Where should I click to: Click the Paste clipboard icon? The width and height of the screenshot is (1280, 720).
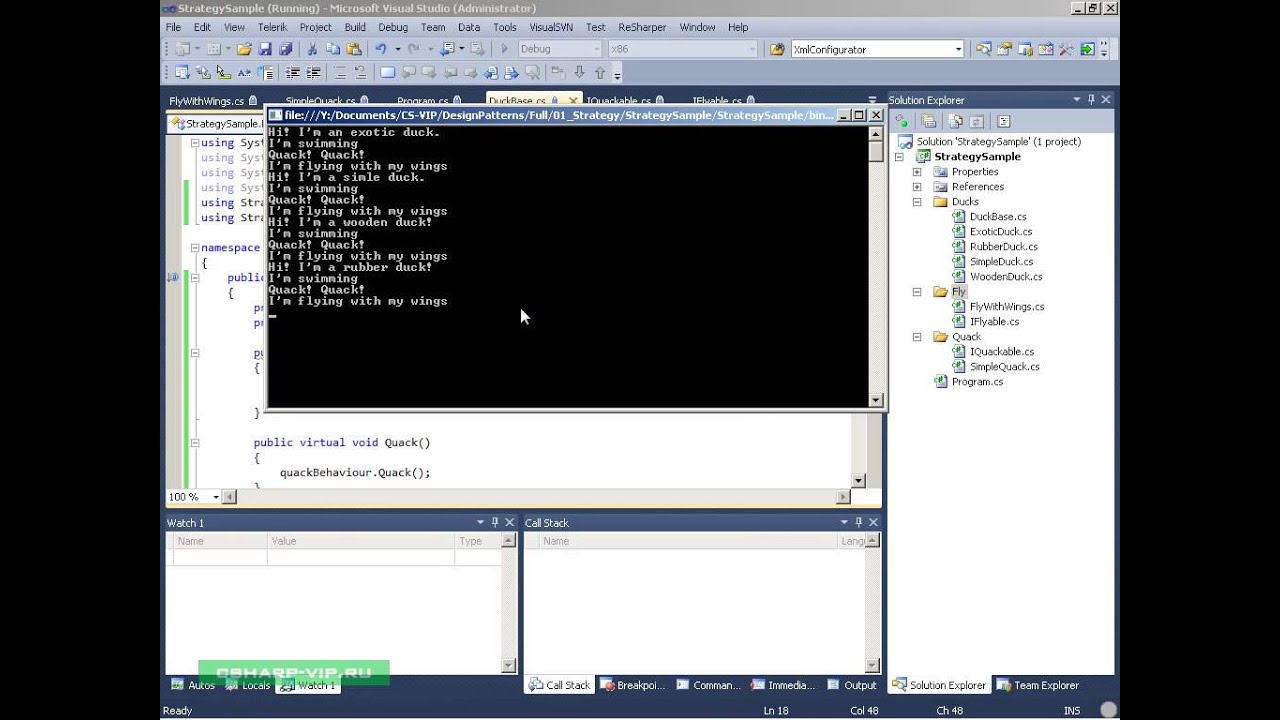[353, 49]
